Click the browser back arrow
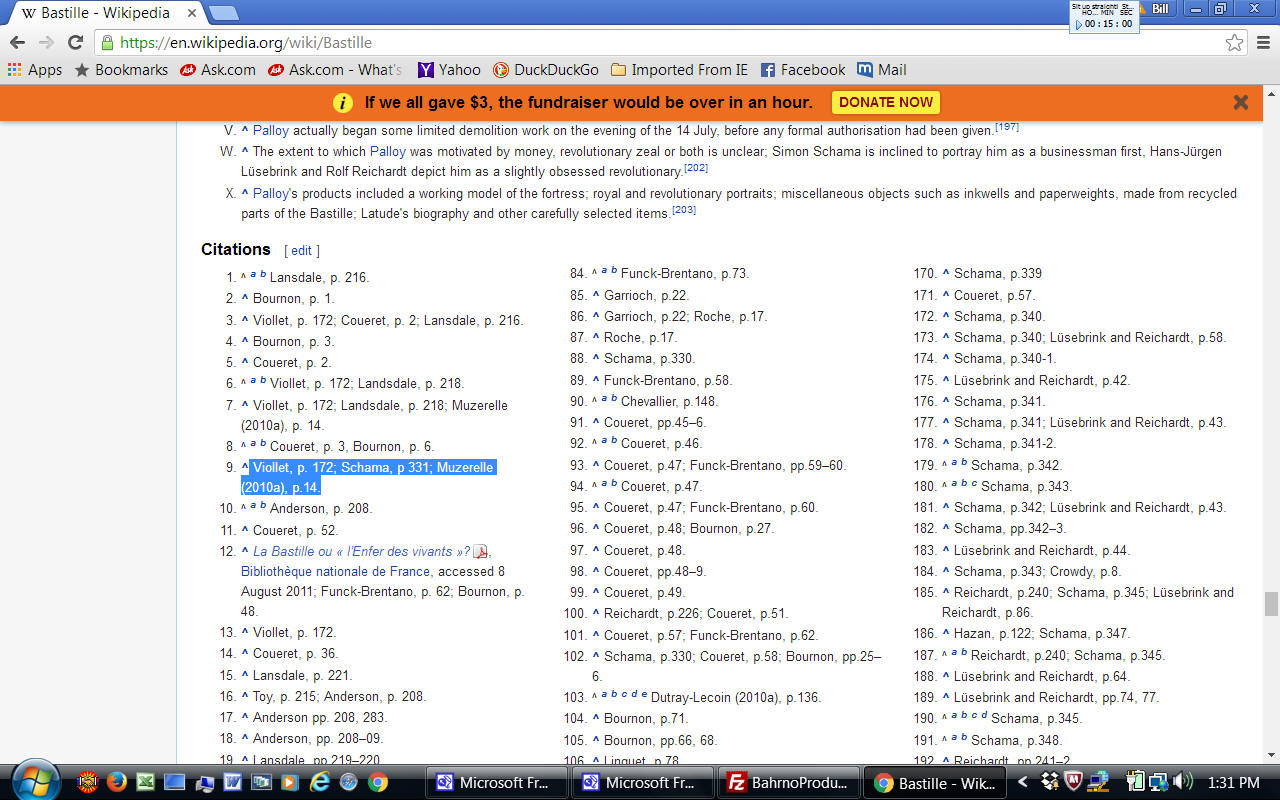1280x800 pixels. tap(17, 43)
